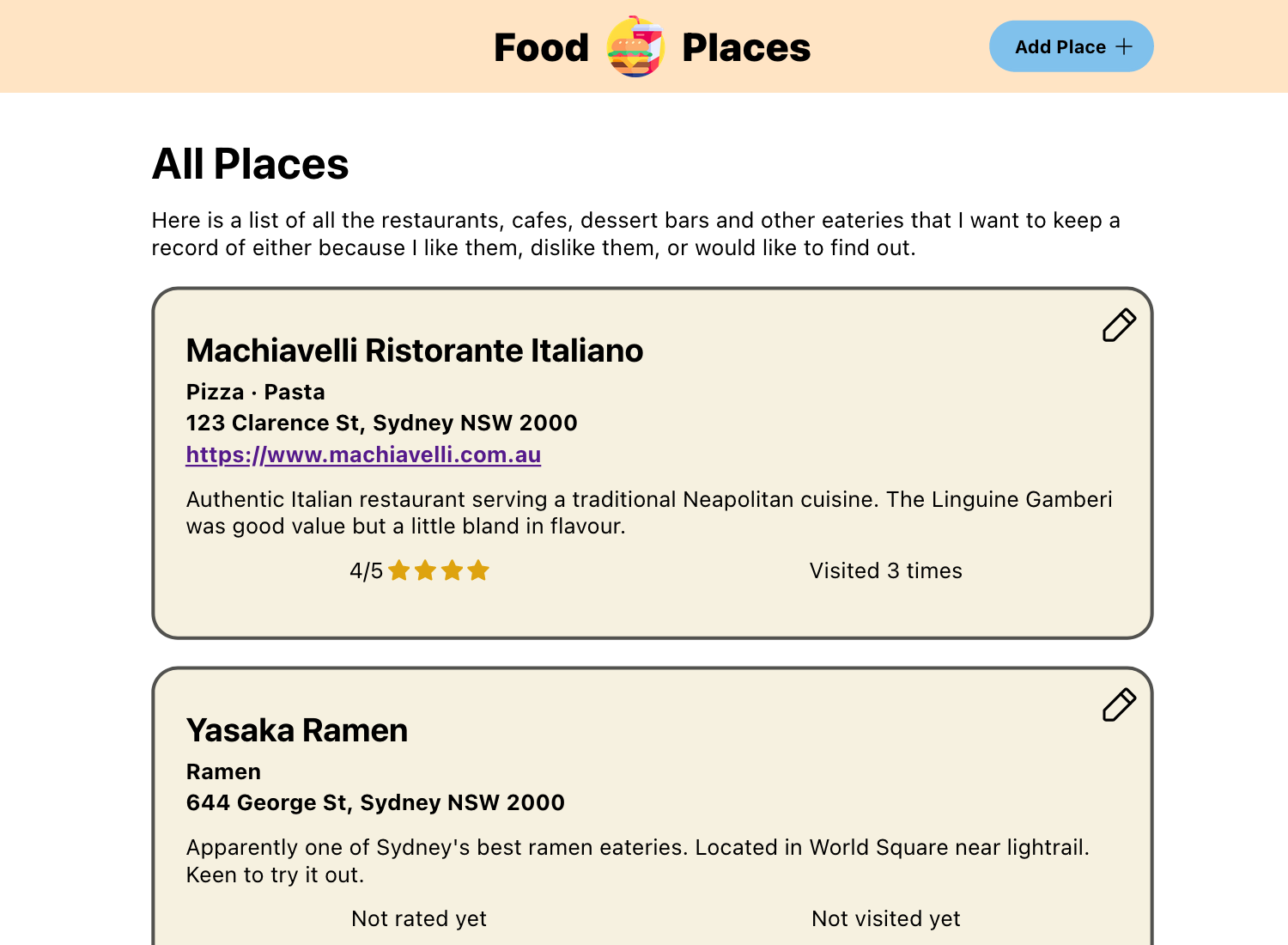The image size is (1288, 945).
Task: Open the machiavelli.com.au website link
Action: 363,454
